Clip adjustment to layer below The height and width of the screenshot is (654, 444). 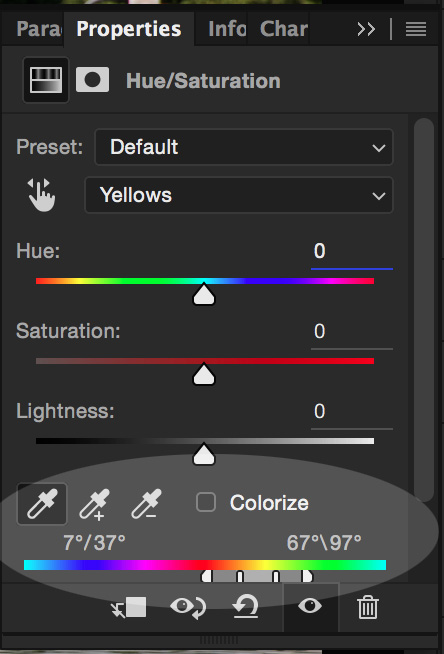tap(129, 607)
